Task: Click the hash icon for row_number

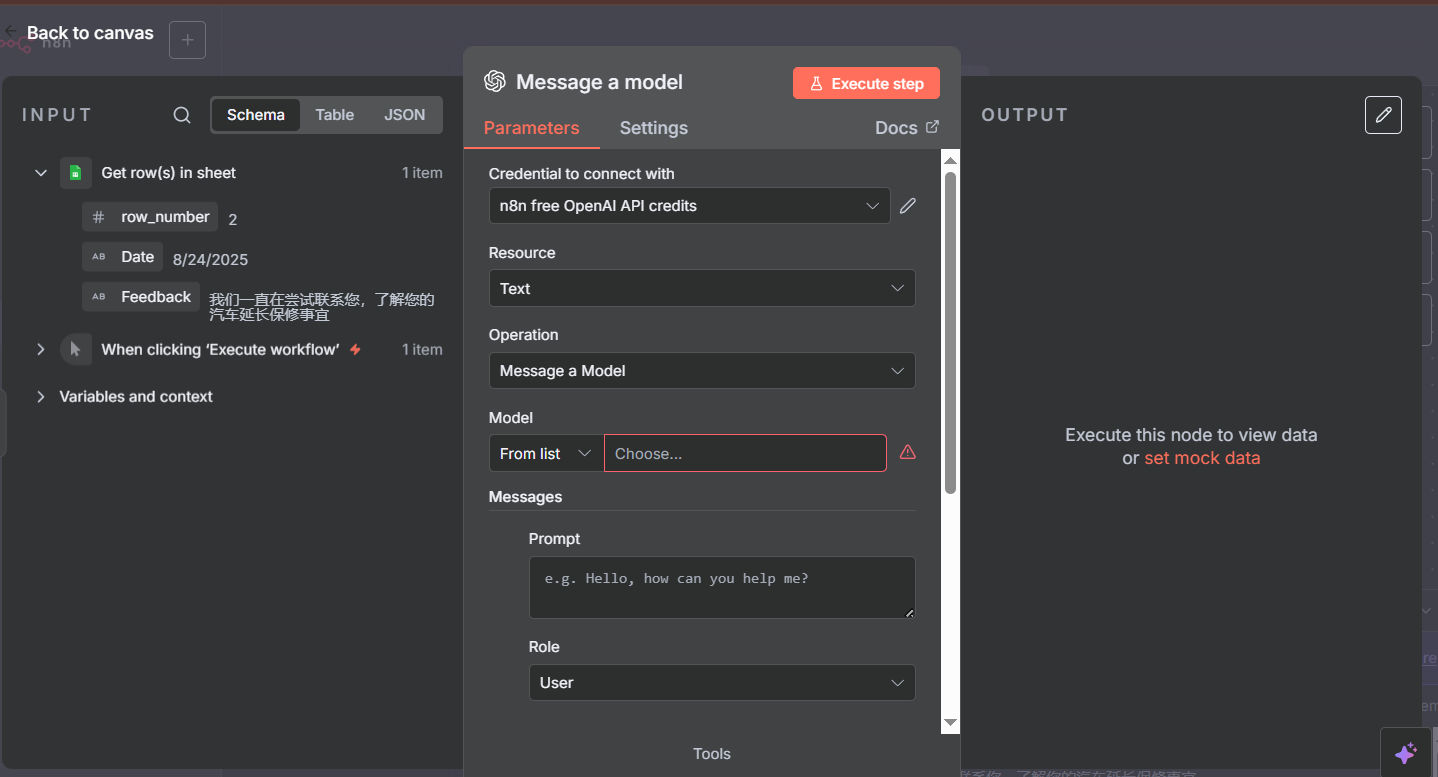Action: click(98, 217)
